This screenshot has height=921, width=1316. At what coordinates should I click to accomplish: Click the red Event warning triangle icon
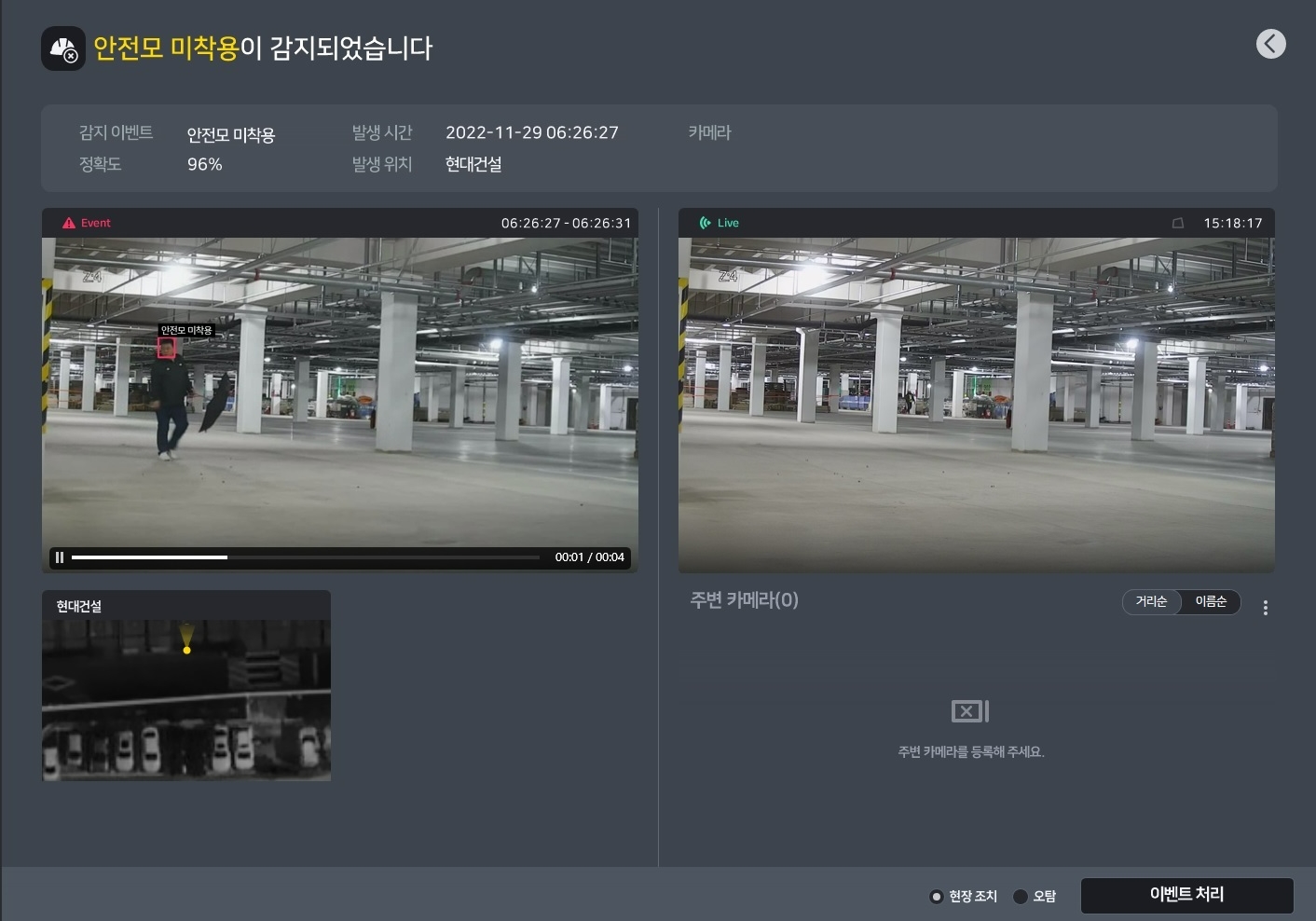67,223
